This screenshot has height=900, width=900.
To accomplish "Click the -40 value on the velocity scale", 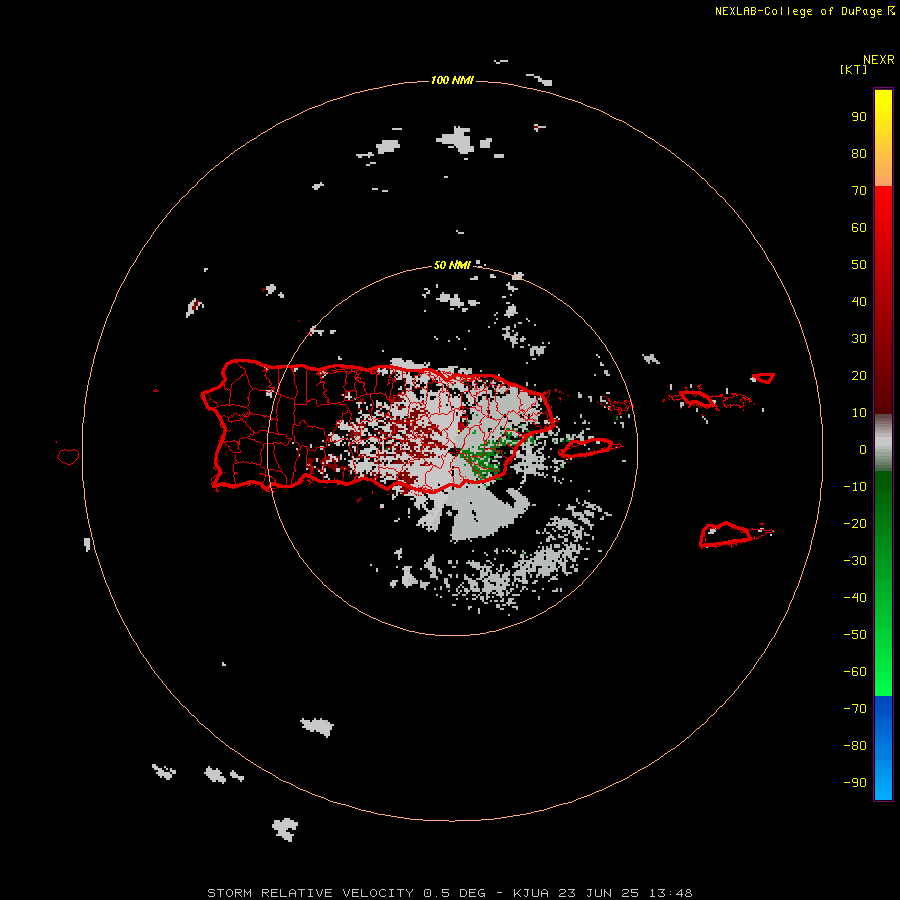I will point(855,598).
